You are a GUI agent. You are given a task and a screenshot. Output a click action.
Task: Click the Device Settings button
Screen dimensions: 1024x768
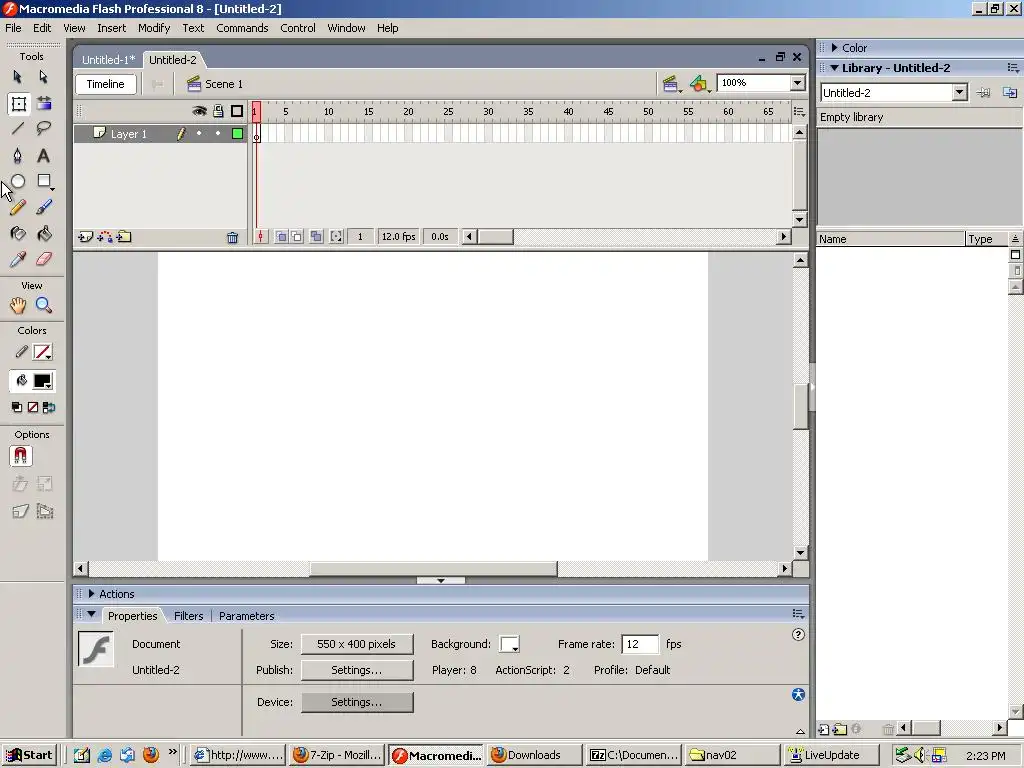(357, 702)
